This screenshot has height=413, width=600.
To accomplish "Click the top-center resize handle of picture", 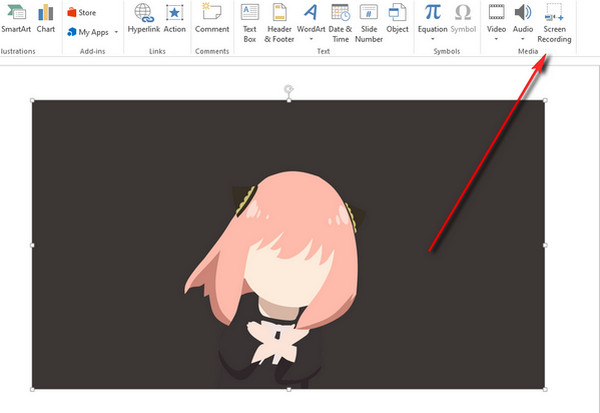I will click(289, 100).
